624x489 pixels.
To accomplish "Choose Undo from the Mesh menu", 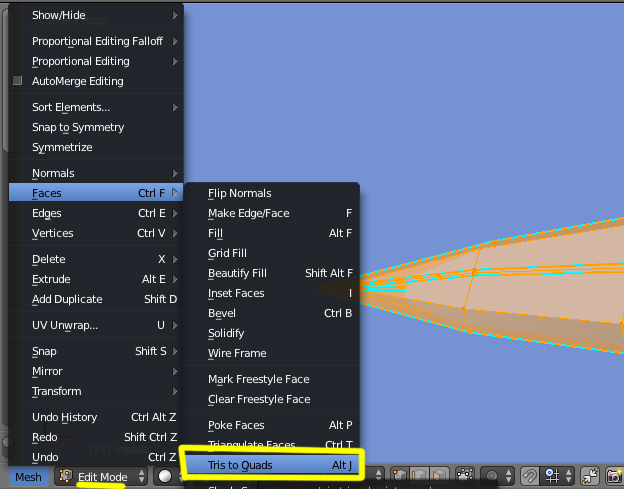I will (x=96, y=457).
